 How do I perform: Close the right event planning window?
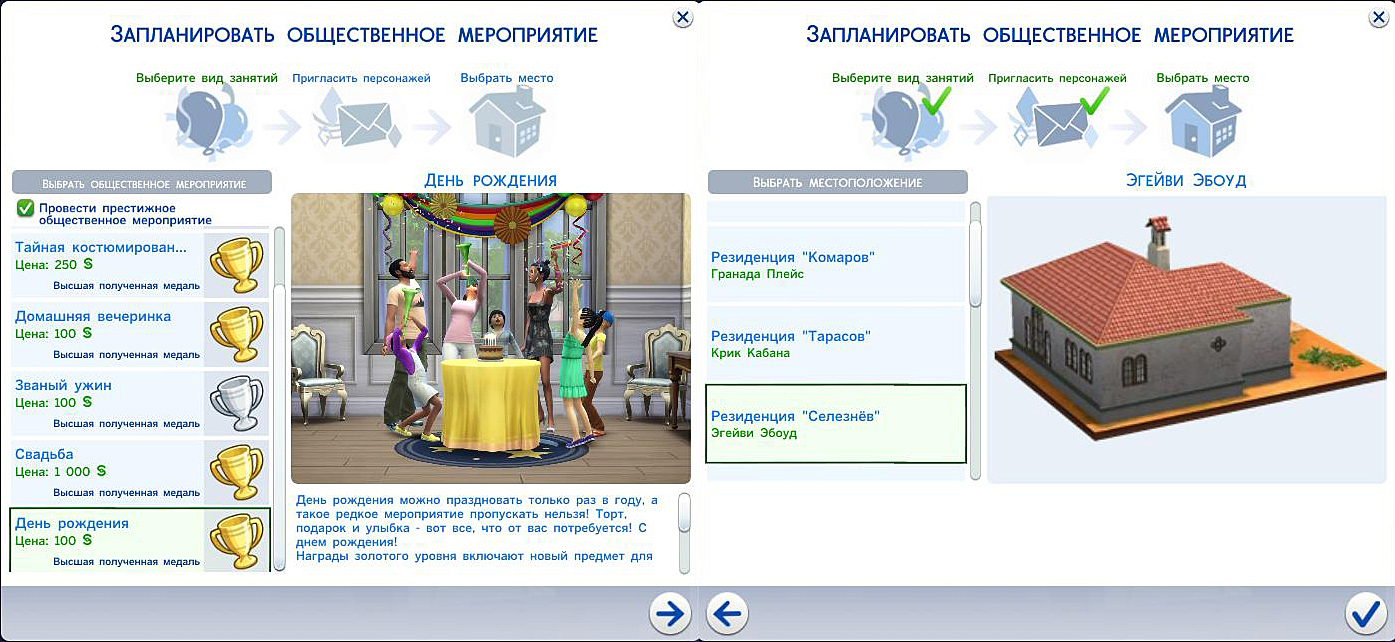1381,17
